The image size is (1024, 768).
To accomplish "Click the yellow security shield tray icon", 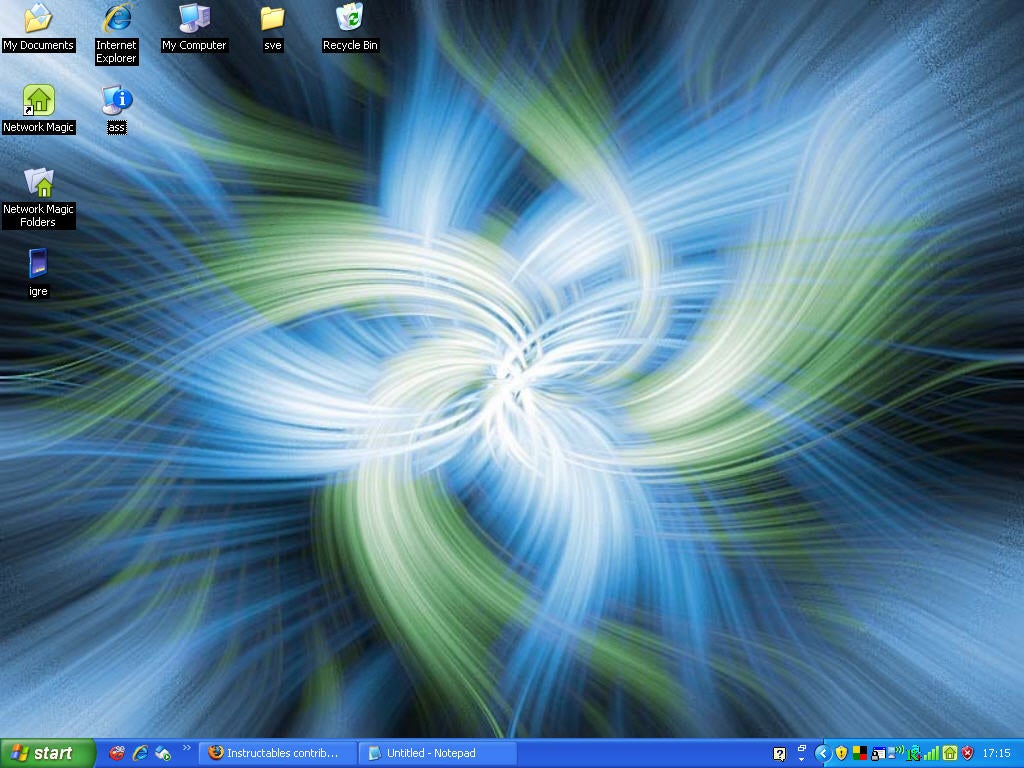I will coord(841,754).
